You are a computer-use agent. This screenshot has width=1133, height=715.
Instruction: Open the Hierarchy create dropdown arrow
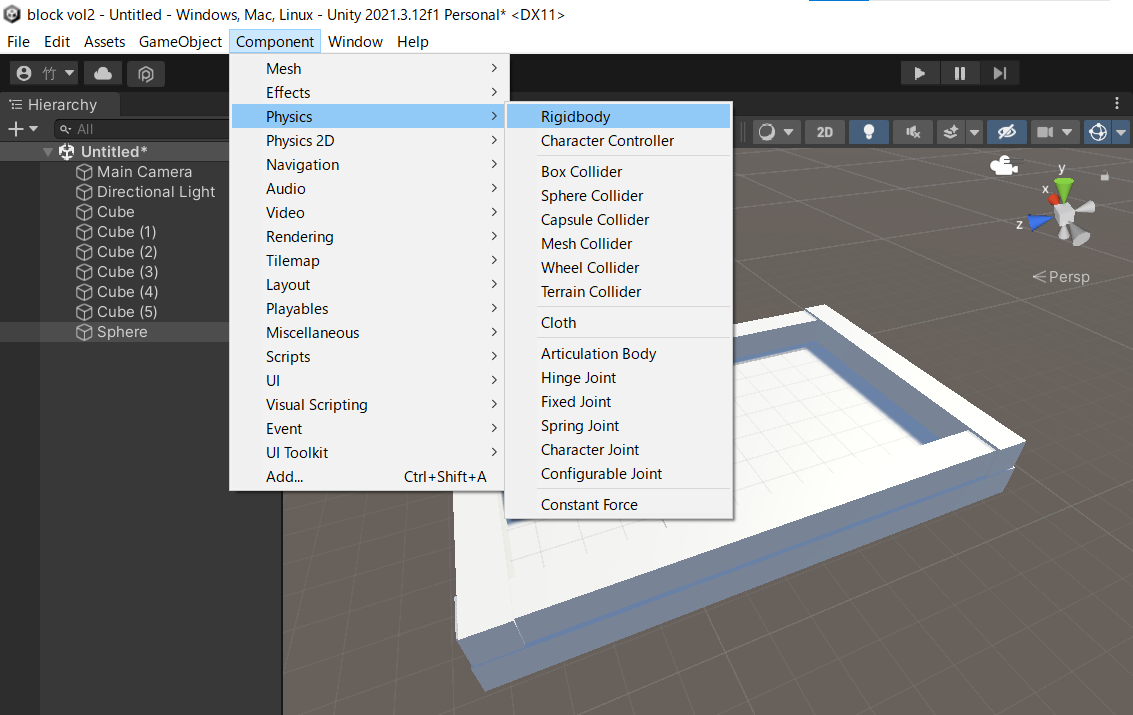pyautogui.click(x=33, y=129)
